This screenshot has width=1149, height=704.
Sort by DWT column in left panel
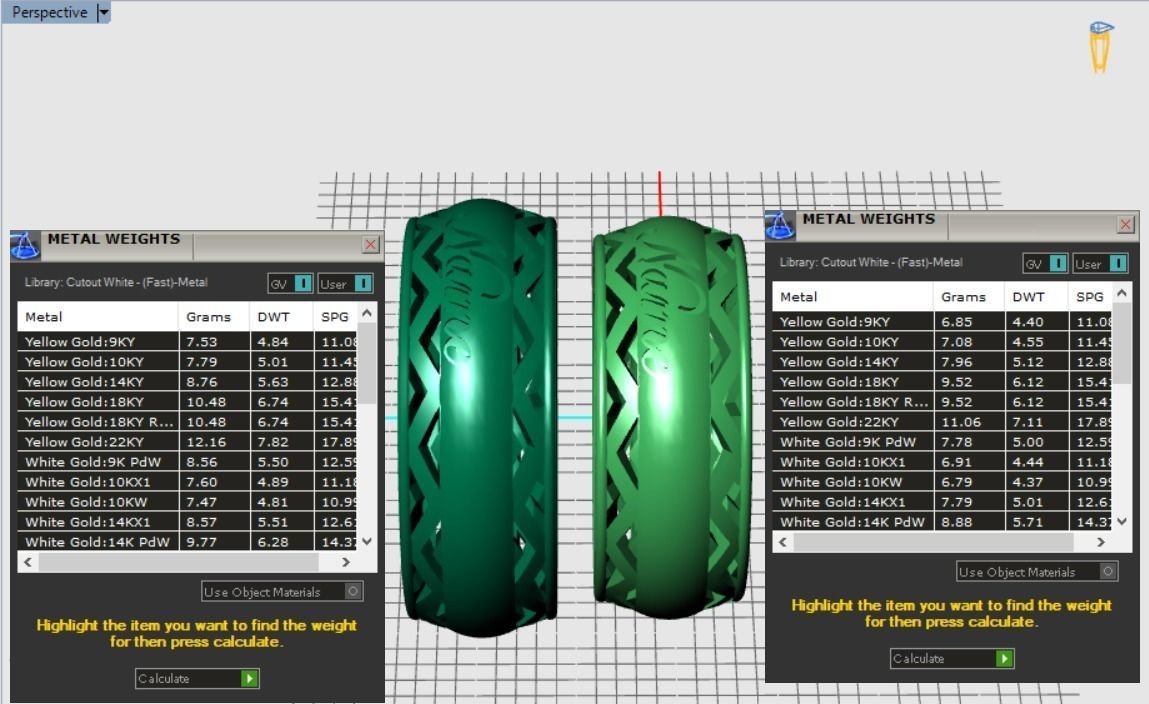pos(281,316)
